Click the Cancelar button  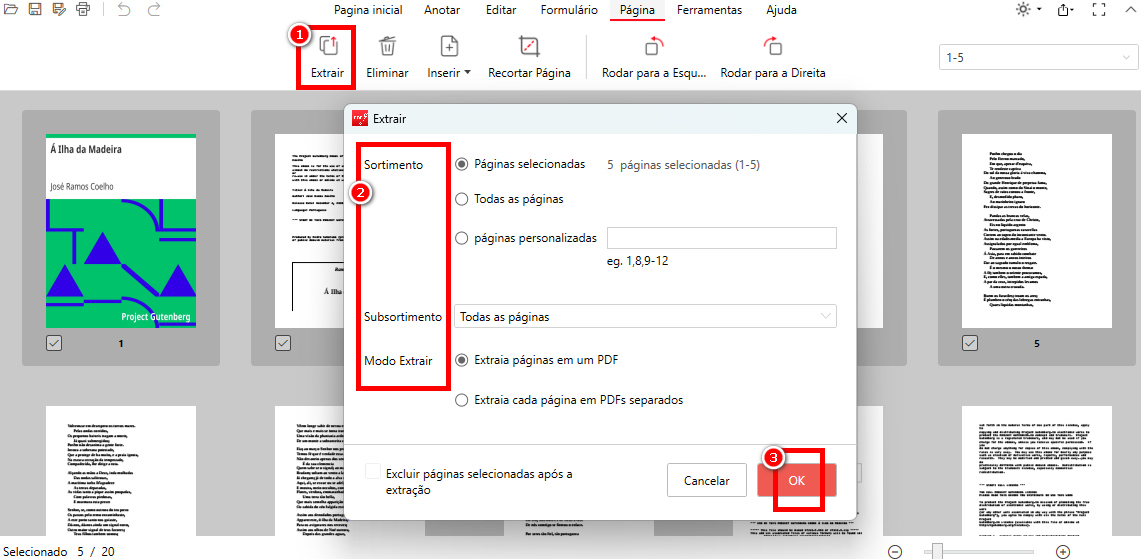[x=707, y=481]
